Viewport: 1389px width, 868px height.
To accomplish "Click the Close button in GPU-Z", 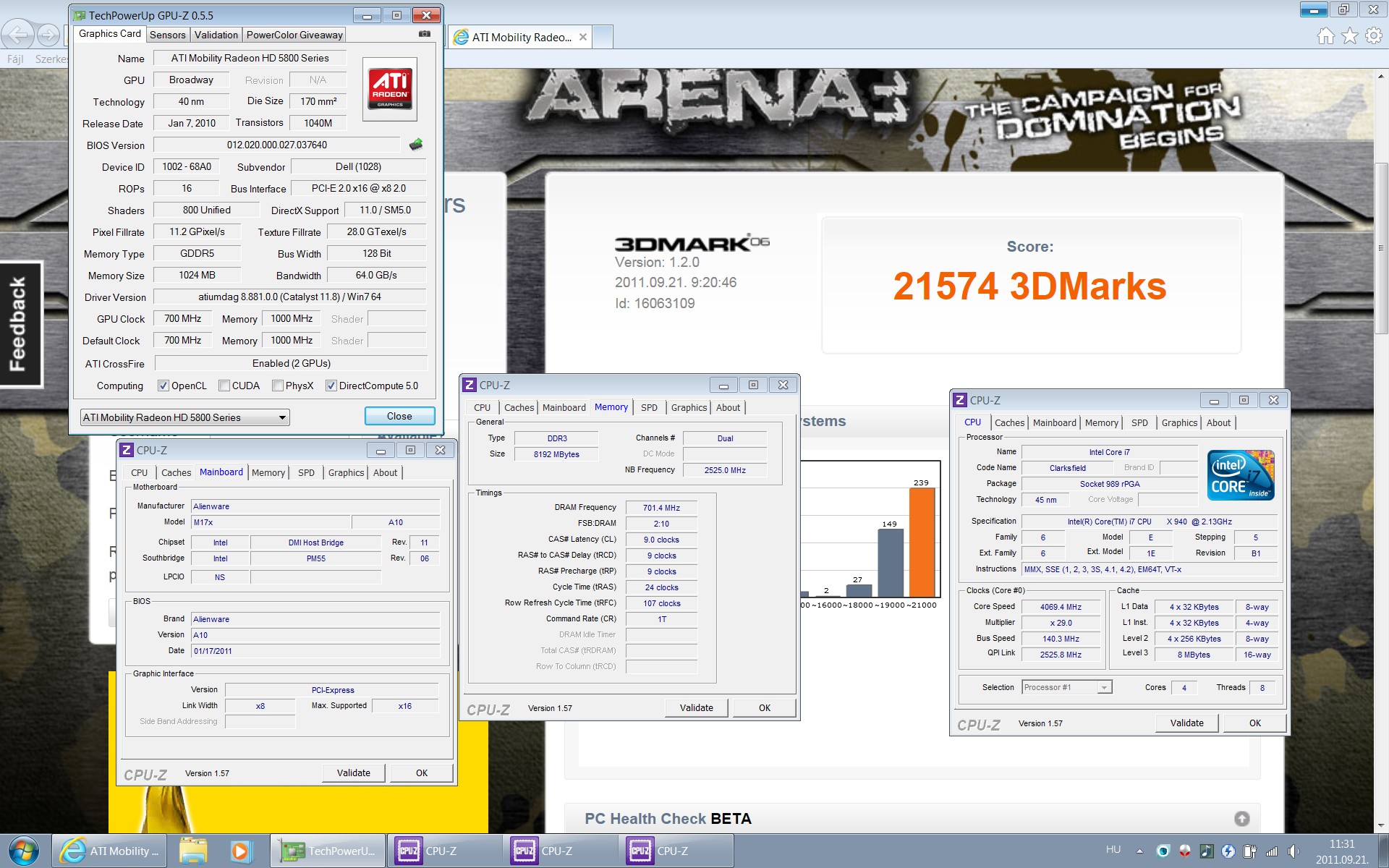I will 399,416.
